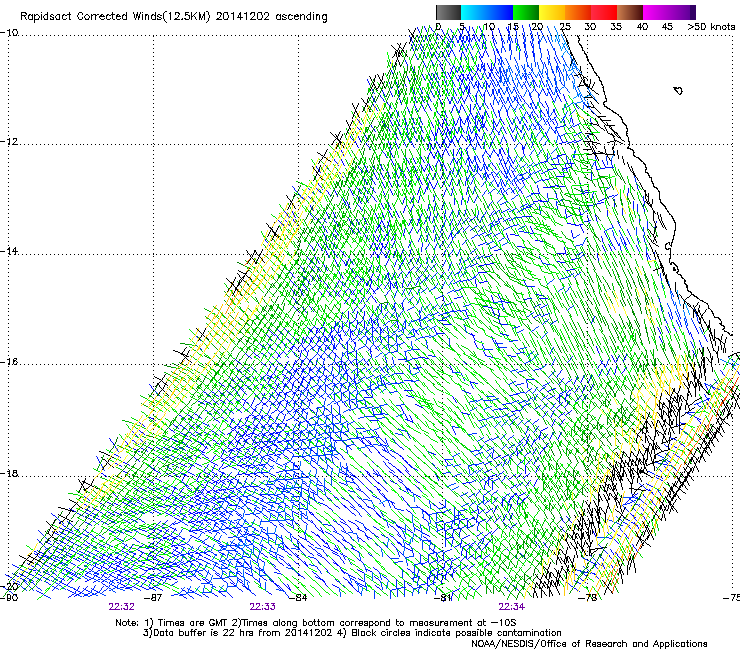Click the -81 longitude axis label
This screenshot has width=740, height=650.
point(443,598)
